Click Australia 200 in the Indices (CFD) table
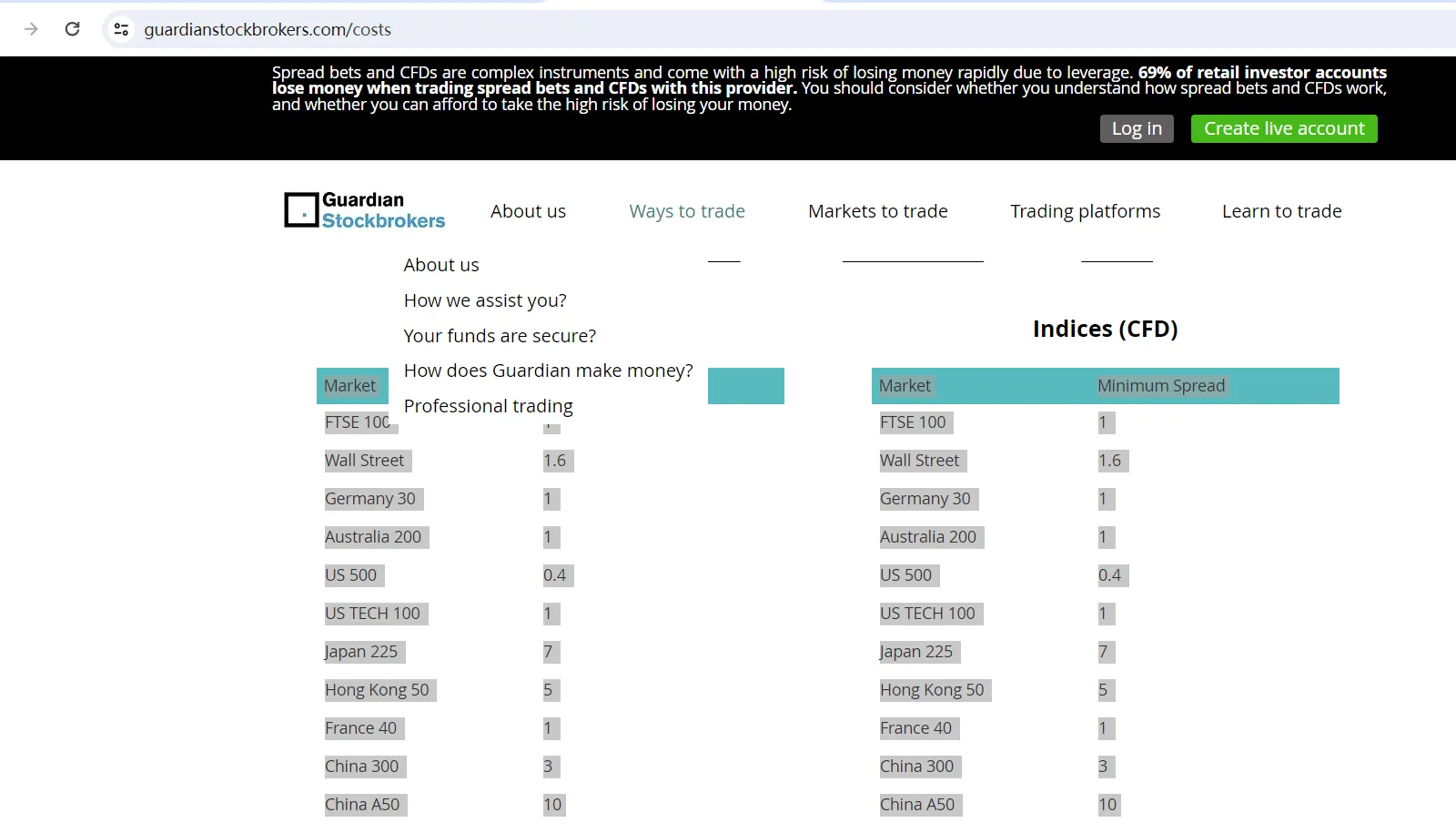This screenshot has width=1456, height=833. click(927, 537)
